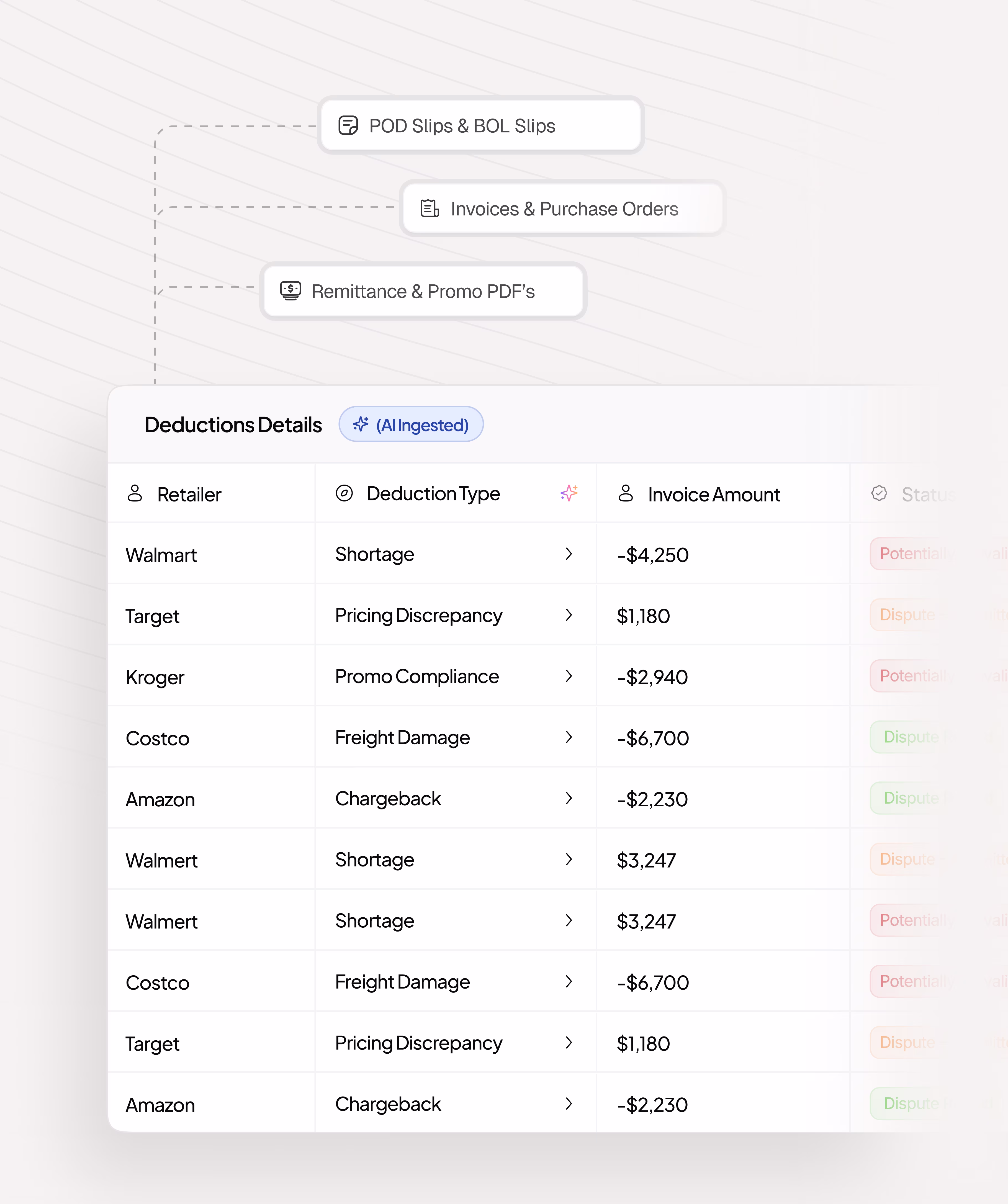1008x1204 pixels.
Task: Open the Remittance & Promo PDF's card
Action: [423, 291]
